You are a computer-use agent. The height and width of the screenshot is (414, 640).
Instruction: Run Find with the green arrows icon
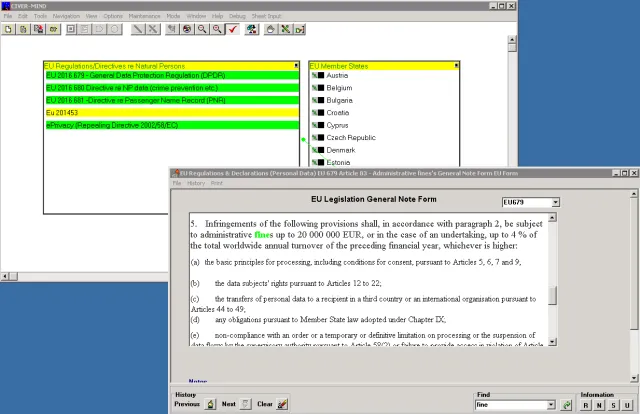pyautogui.click(x=567, y=405)
